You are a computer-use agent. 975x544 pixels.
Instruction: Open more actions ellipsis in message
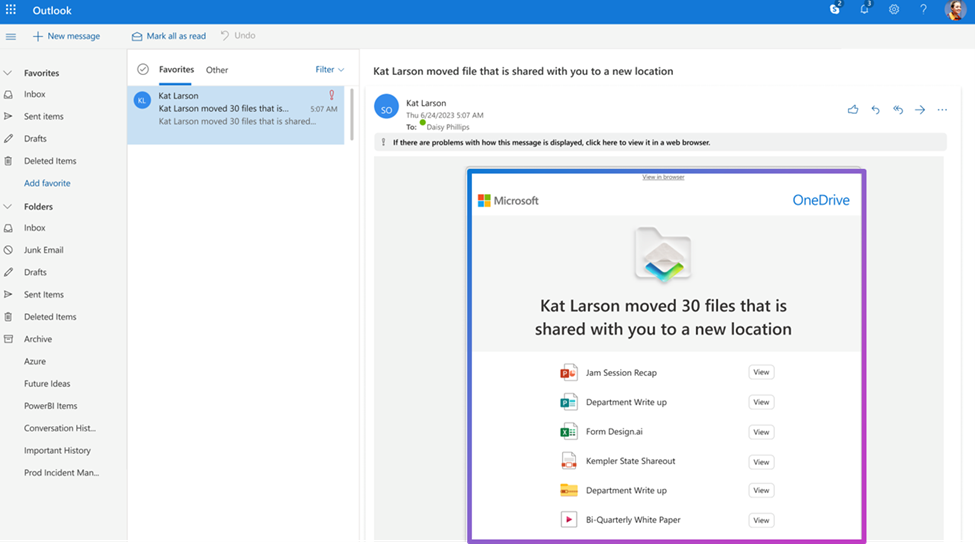(942, 110)
